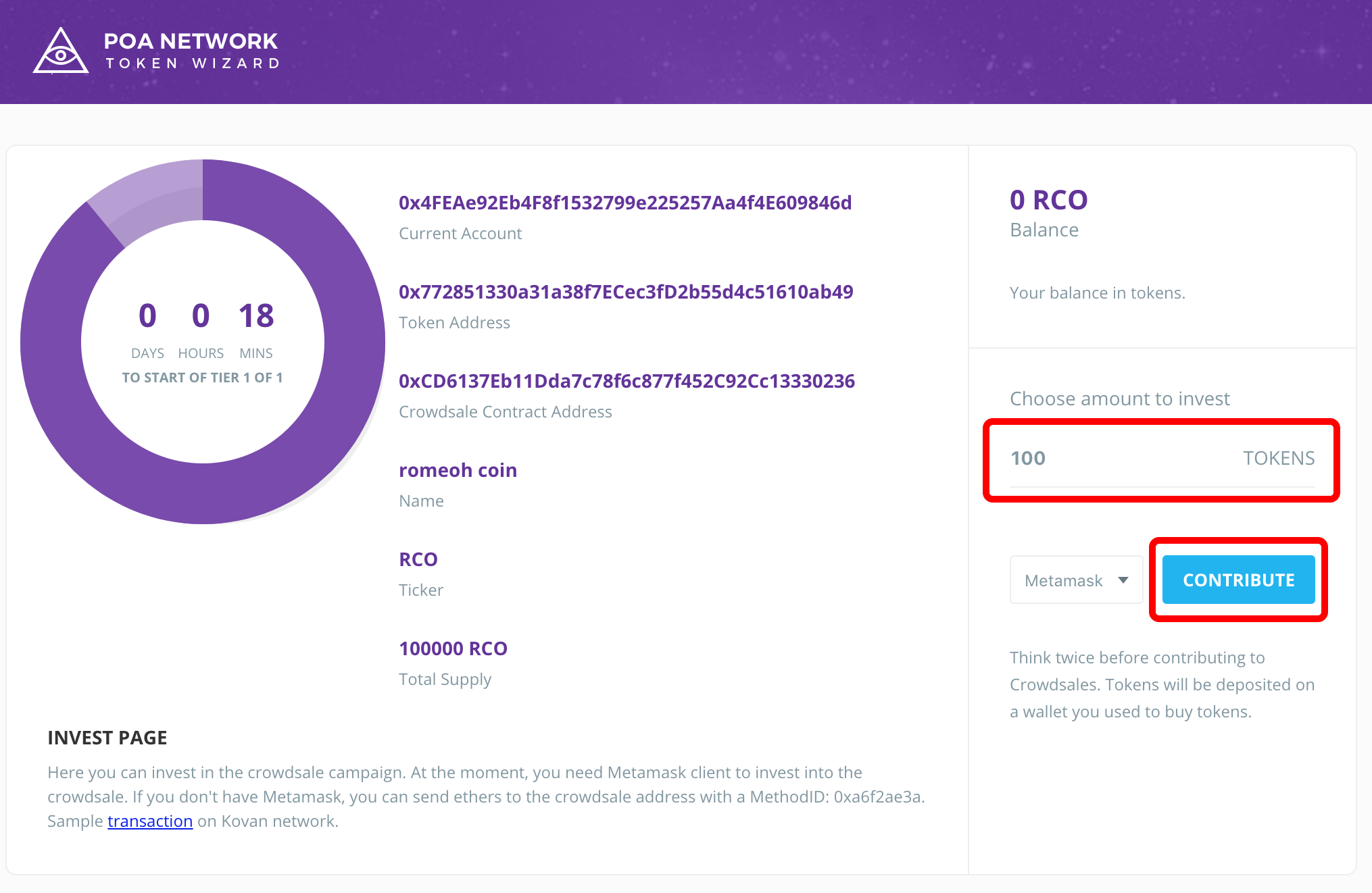The height and width of the screenshot is (893, 1372).
Task: Click the Invest Page heading
Action: [x=107, y=738]
